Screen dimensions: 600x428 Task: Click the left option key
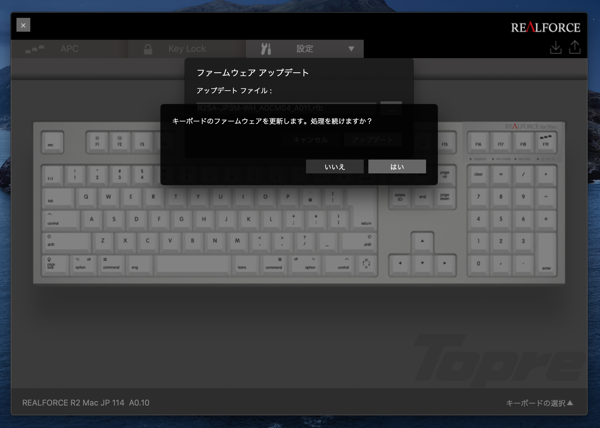coord(83,264)
